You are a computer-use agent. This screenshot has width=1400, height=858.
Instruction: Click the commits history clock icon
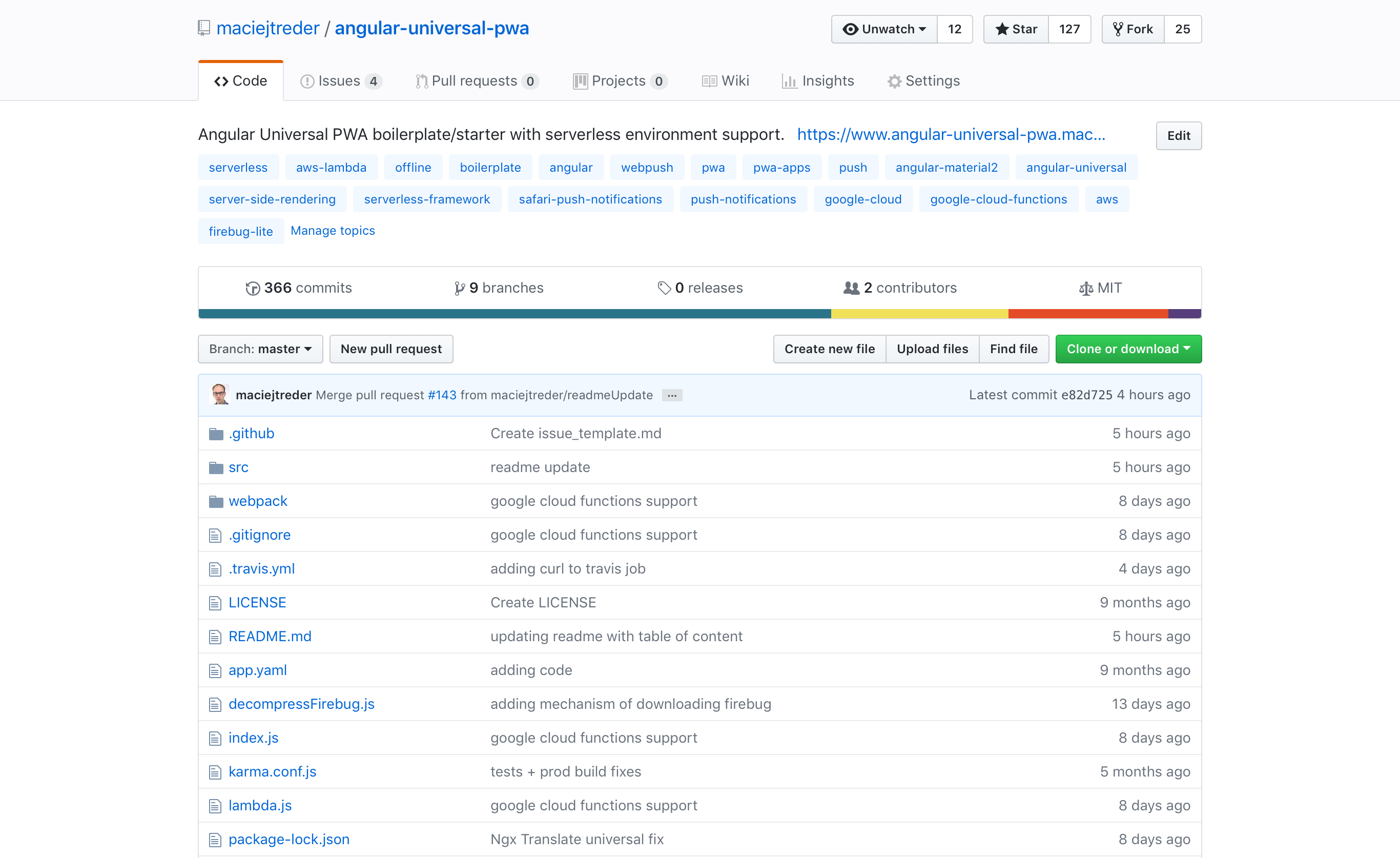click(252, 289)
